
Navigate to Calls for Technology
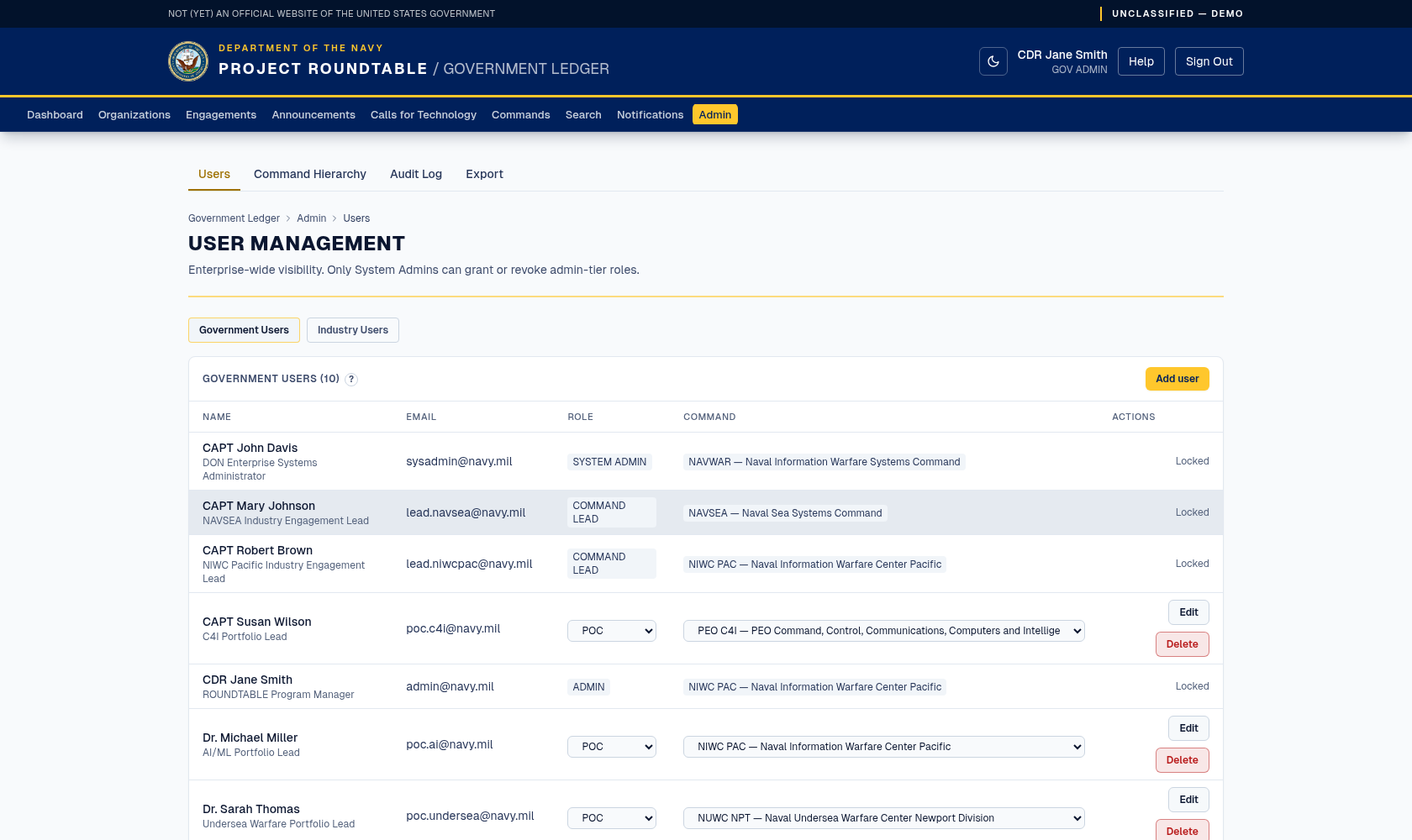point(424,115)
